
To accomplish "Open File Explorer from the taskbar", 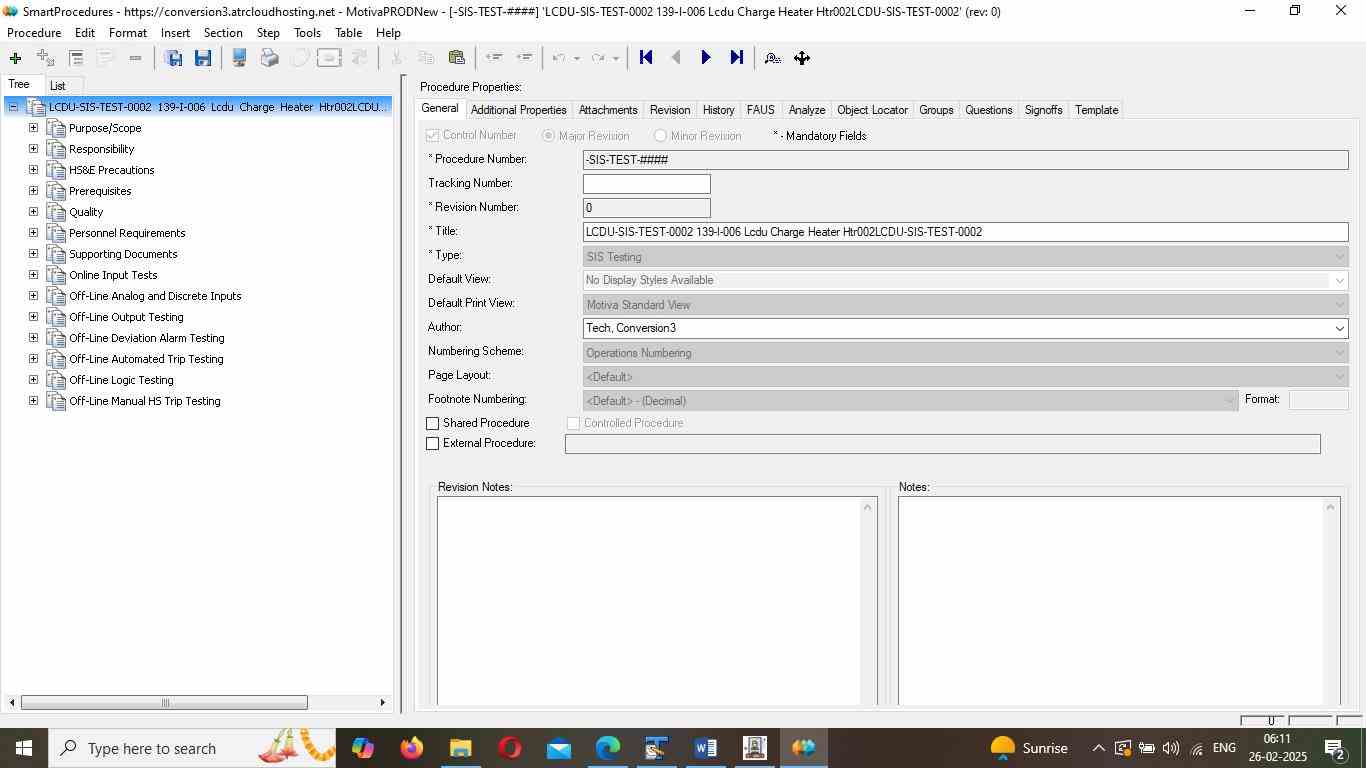I will point(460,748).
